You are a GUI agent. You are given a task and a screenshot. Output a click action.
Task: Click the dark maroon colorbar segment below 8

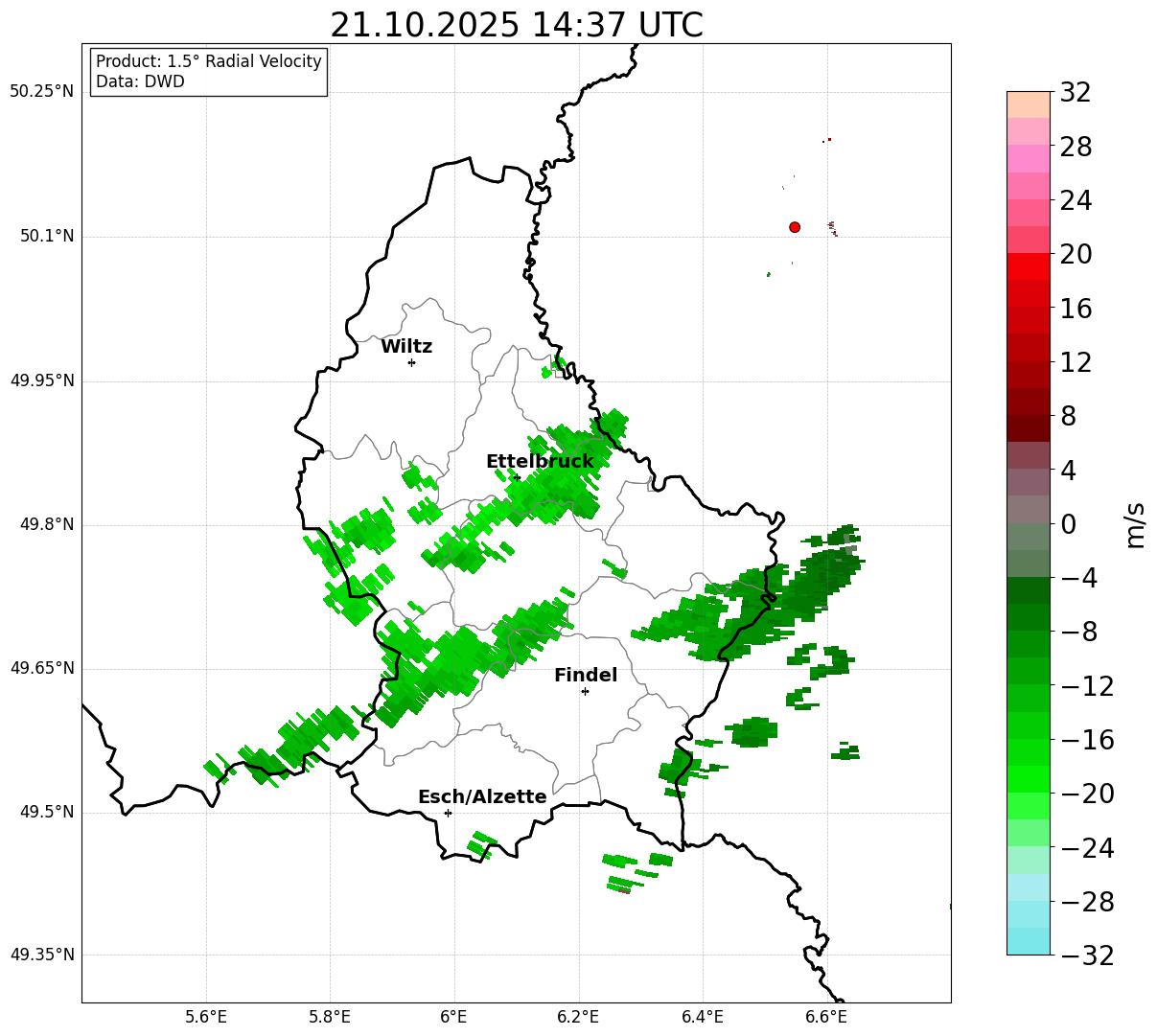pyautogui.click(x=1029, y=428)
